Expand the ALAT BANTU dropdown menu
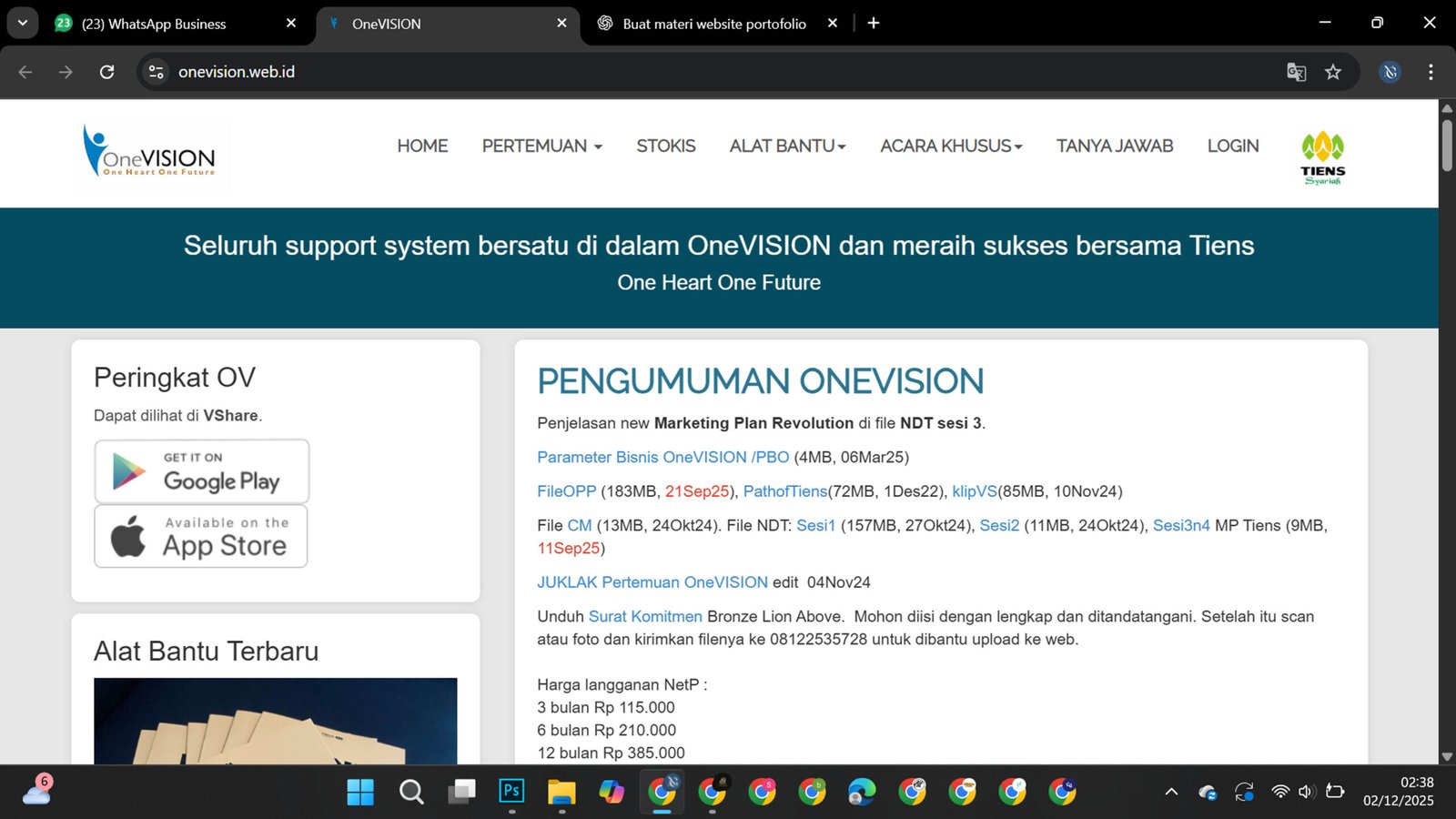Viewport: 1456px width, 819px height. tap(787, 147)
